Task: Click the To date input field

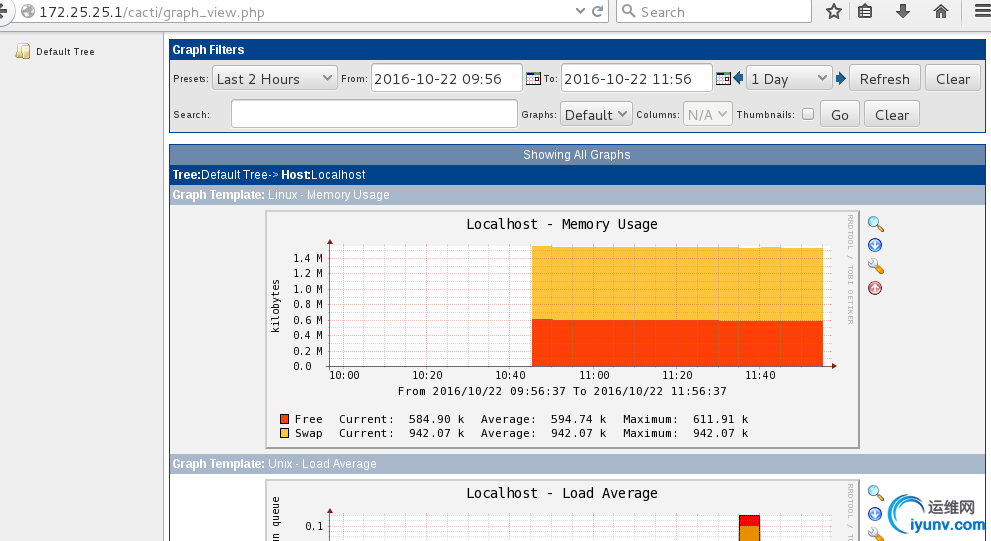Action: 636,78
